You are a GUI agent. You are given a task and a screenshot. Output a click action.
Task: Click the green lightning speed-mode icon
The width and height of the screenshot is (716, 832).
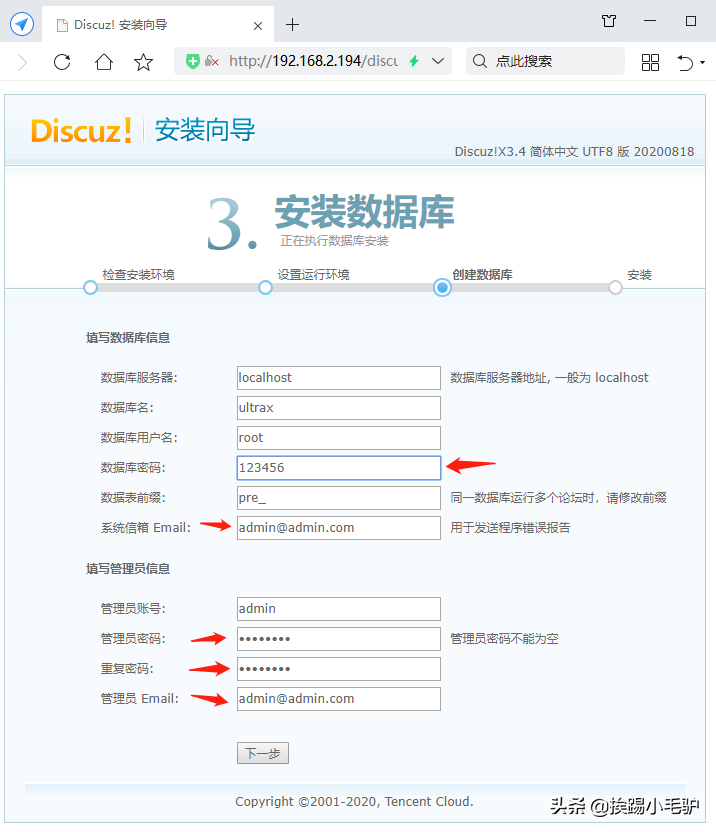(414, 61)
